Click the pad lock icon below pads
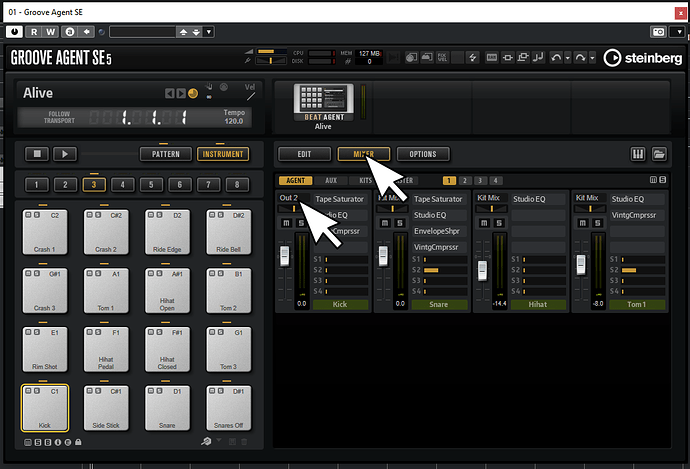Screen dimensions: 690x469 point(78,442)
